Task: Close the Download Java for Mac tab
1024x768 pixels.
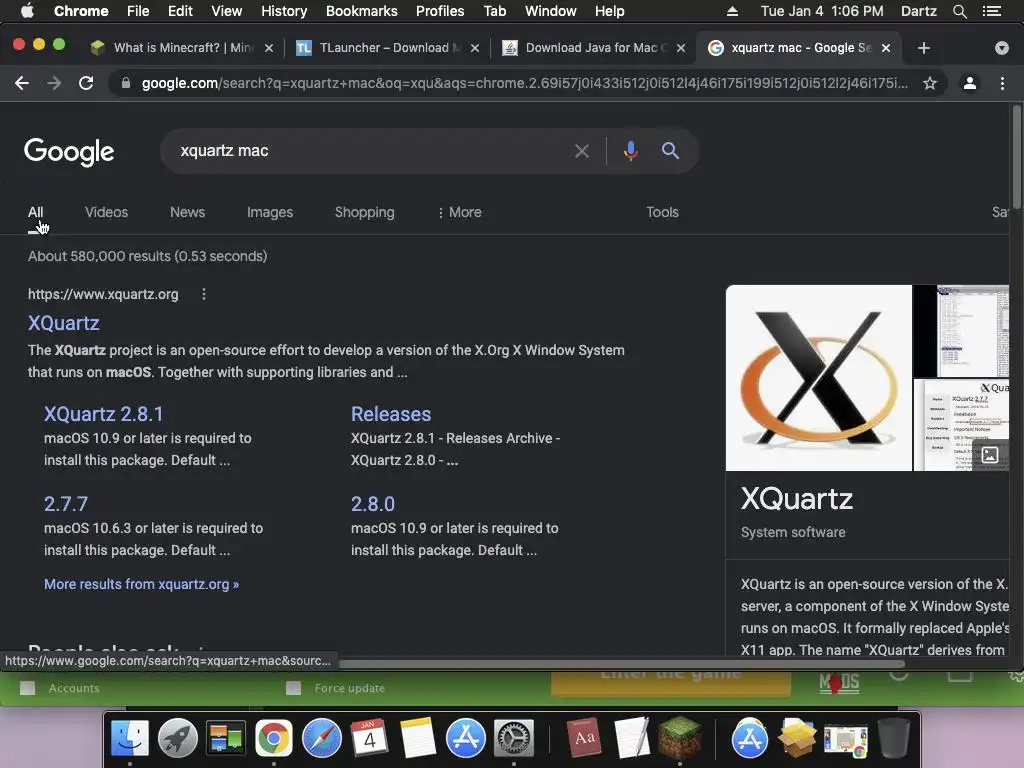Action: (x=680, y=48)
